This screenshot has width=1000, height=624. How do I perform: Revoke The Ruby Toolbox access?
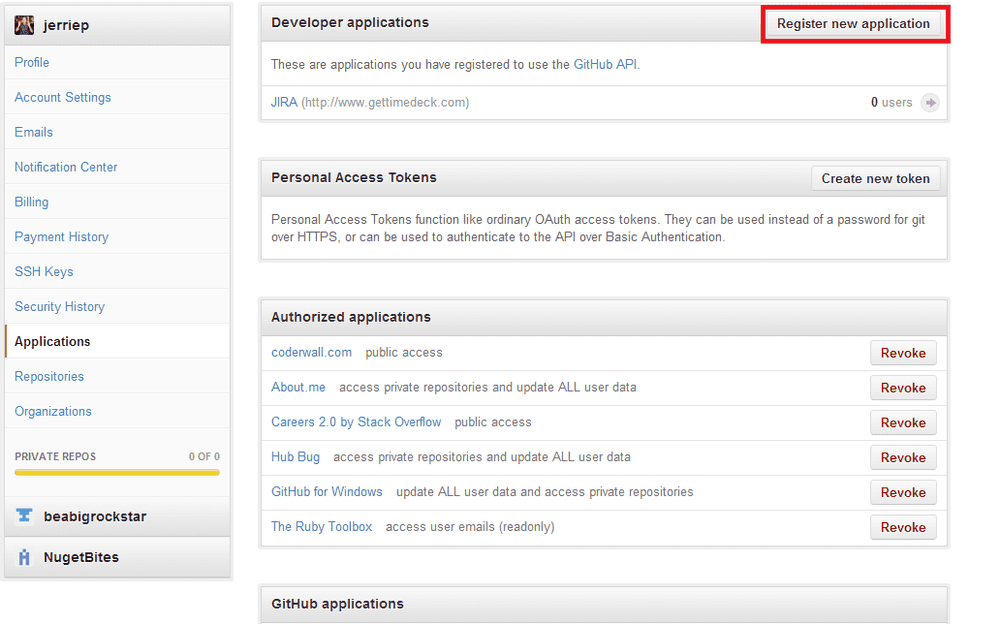[903, 528]
